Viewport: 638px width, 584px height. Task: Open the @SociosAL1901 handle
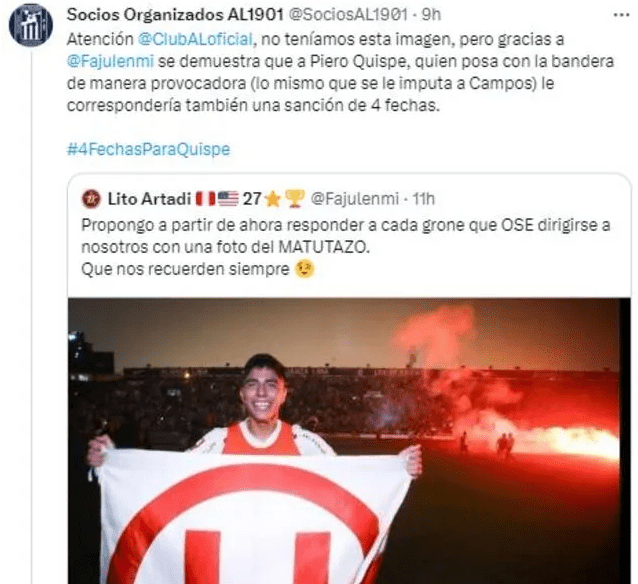click(x=348, y=15)
